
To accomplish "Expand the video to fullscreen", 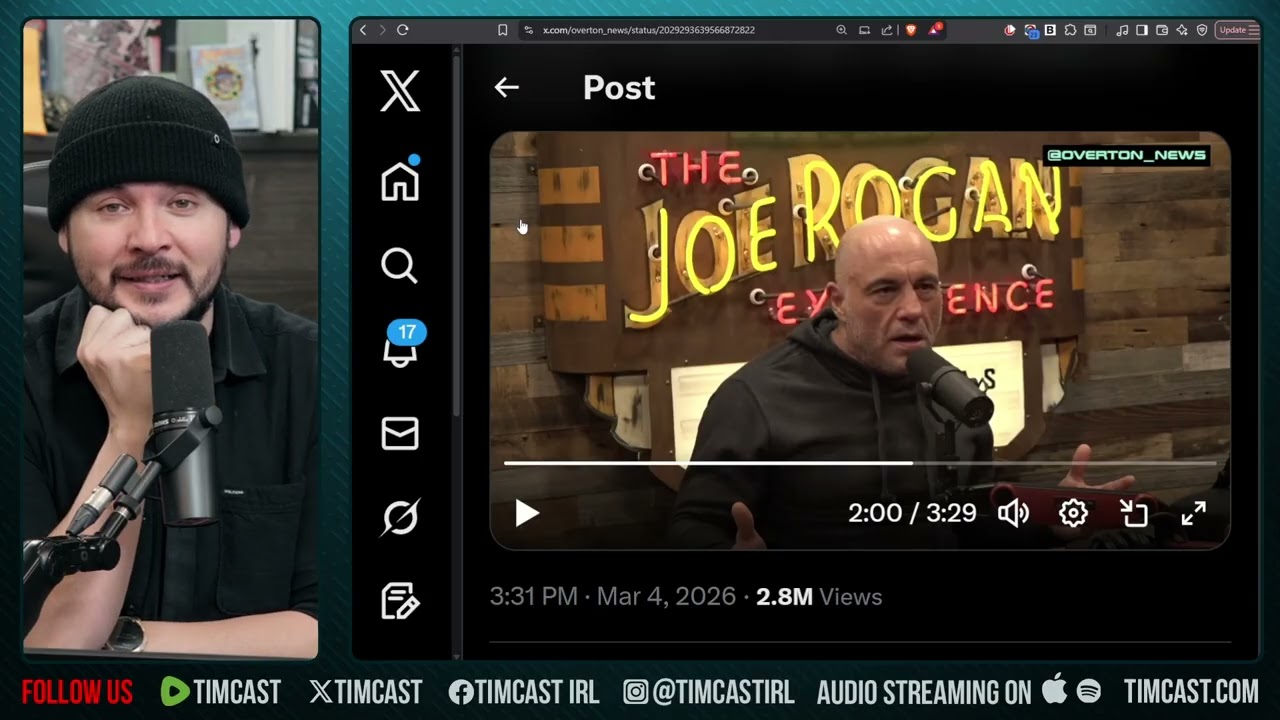I will point(1194,513).
